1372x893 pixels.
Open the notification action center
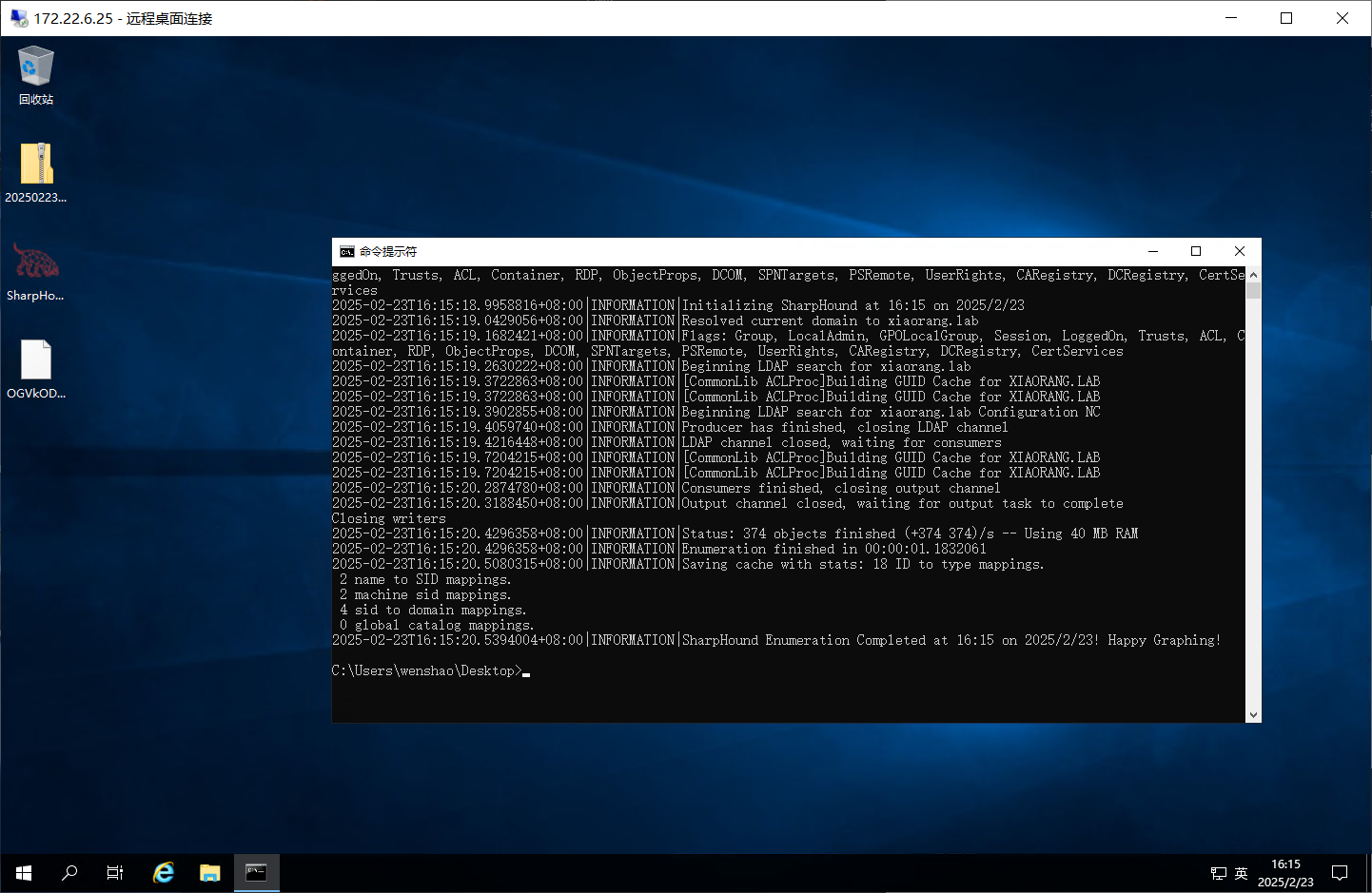[1340, 872]
